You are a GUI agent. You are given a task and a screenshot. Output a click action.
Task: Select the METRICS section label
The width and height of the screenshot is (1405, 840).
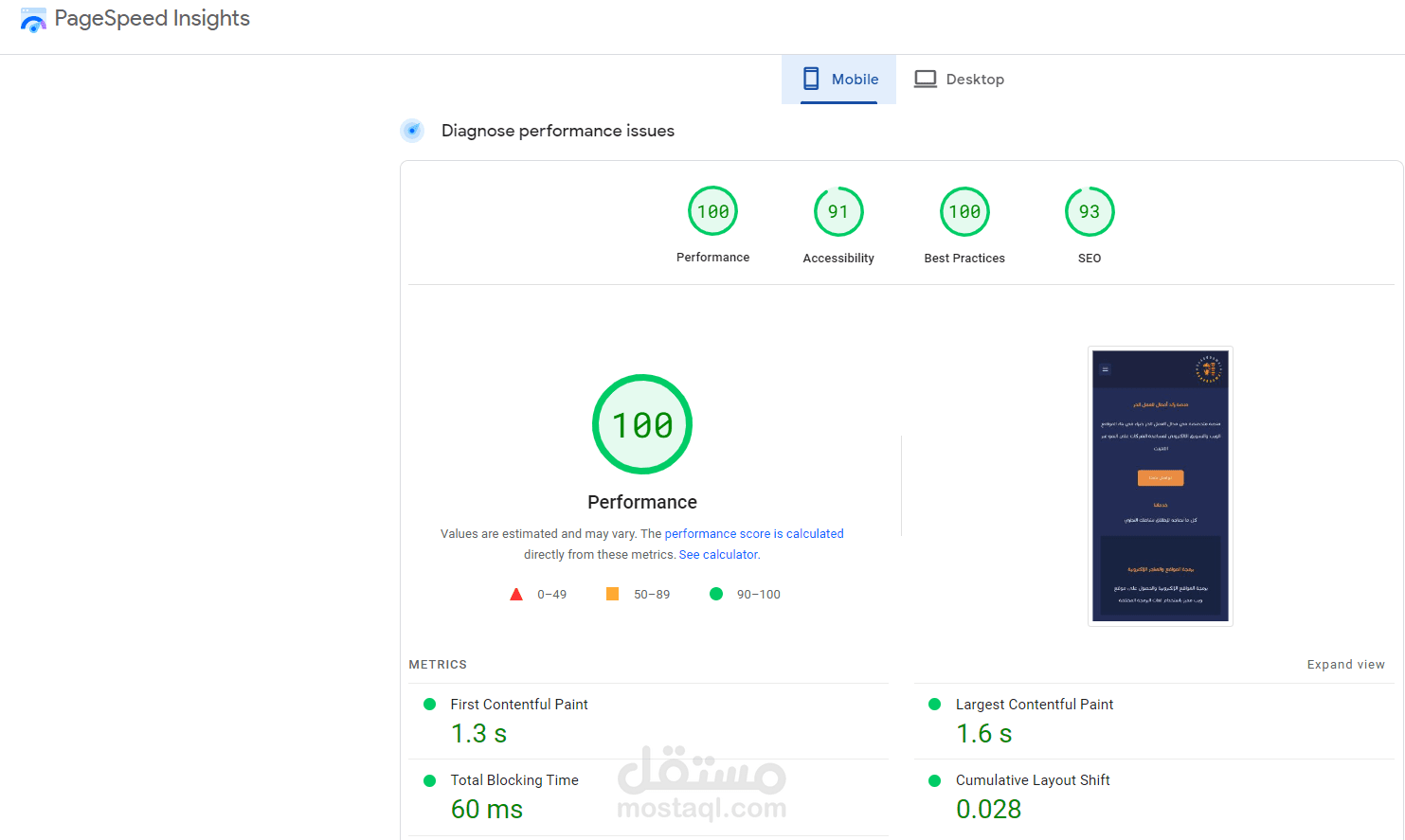[x=438, y=665]
